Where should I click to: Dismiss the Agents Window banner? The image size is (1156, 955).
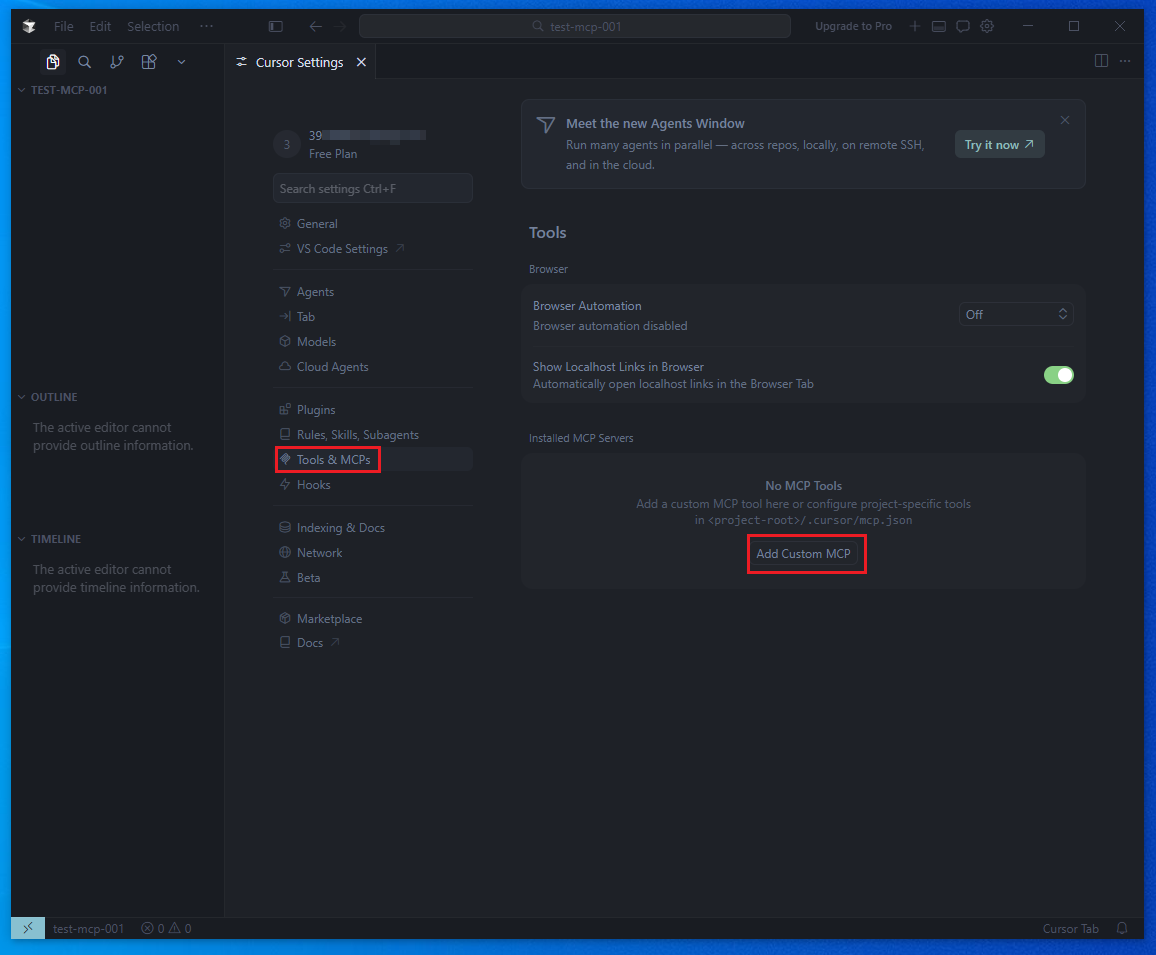coord(1065,120)
